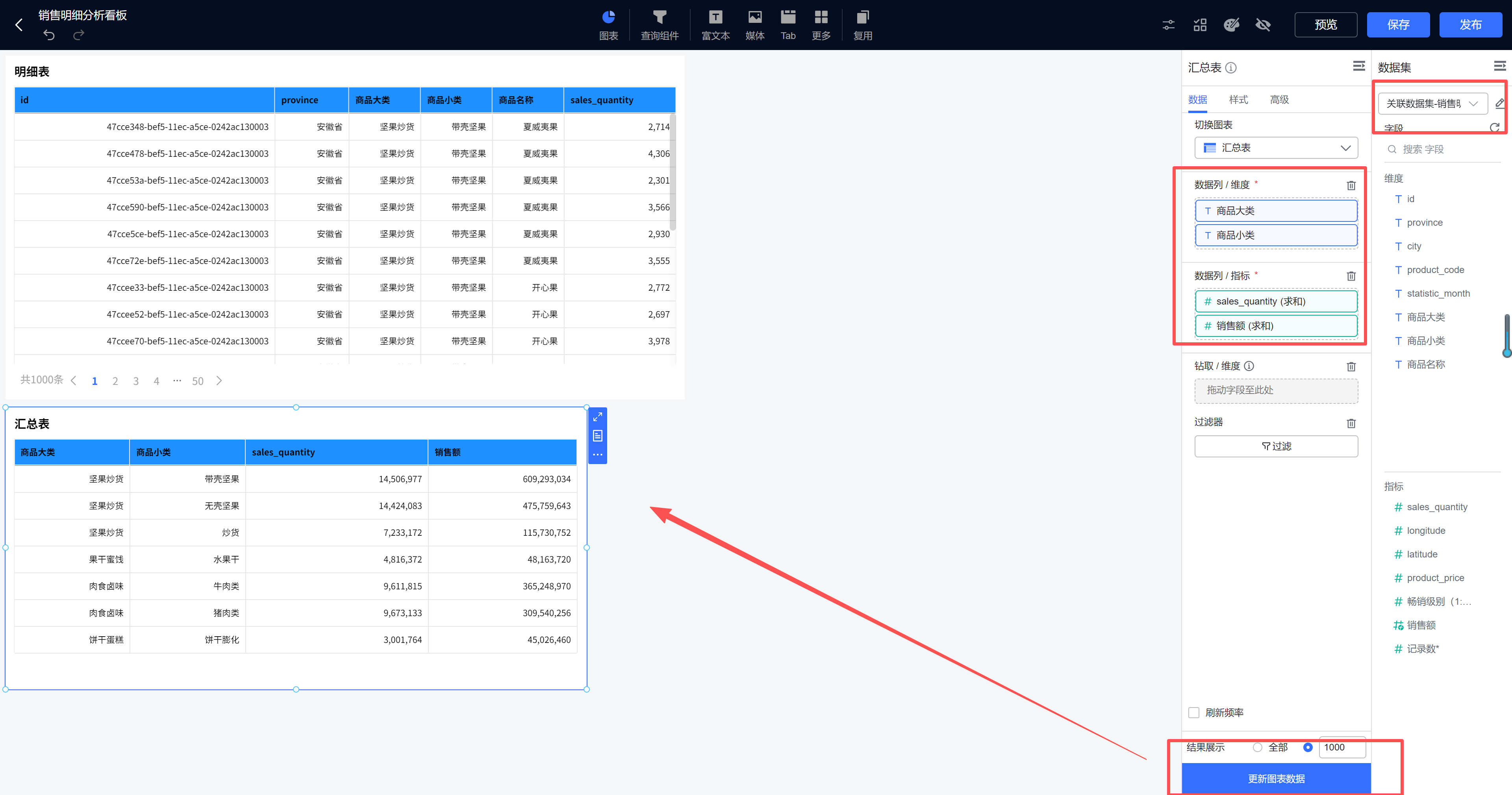The image size is (1512, 795).
Task: Click the 更新图表数据 button
Action: coord(1276,778)
